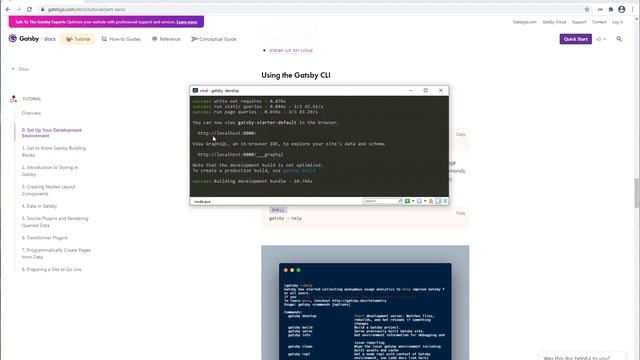
Task: Open the Gatsbyjs.com top link
Action: click(525, 22)
